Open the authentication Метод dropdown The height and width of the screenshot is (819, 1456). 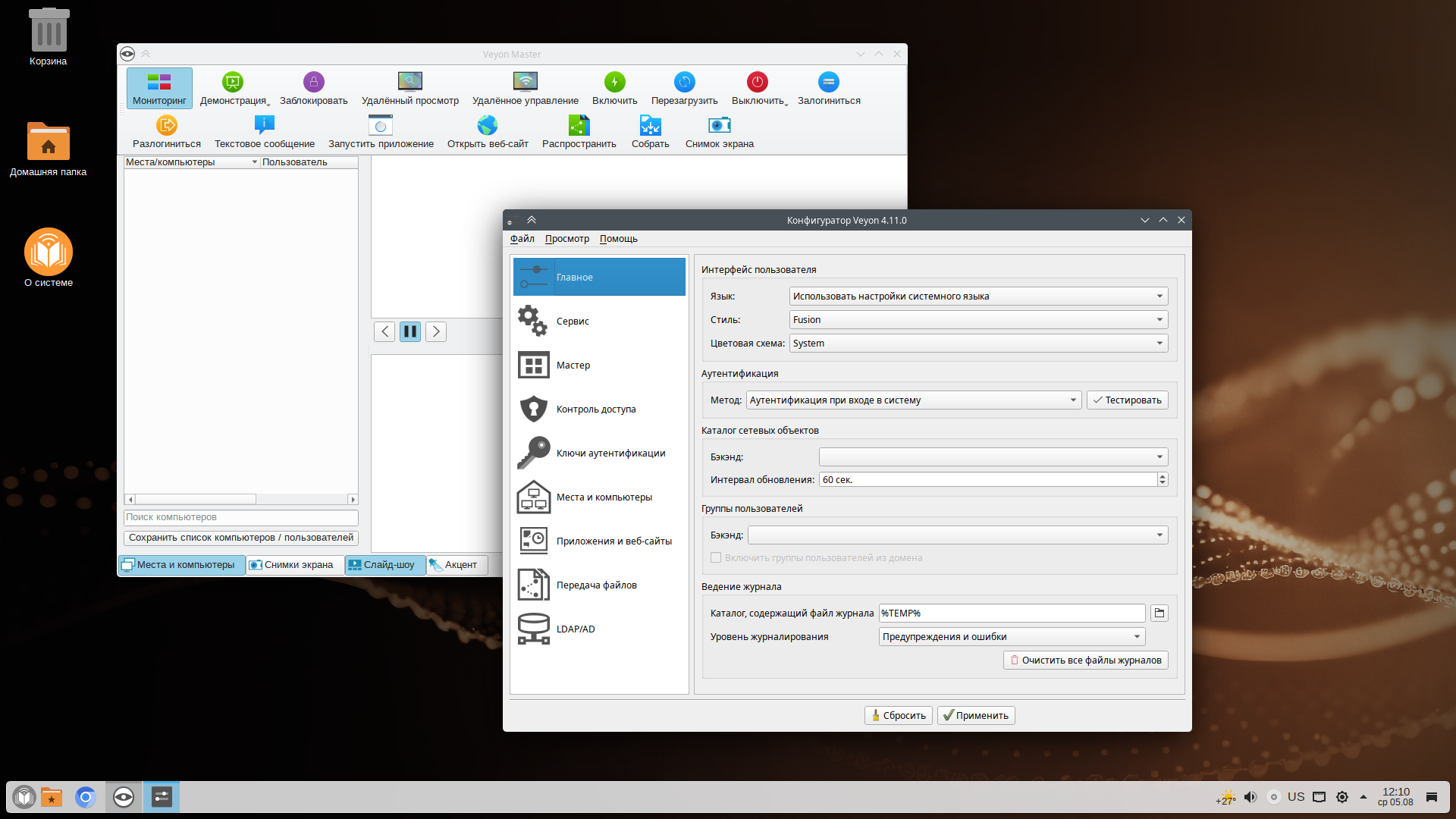pyautogui.click(x=914, y=400)
